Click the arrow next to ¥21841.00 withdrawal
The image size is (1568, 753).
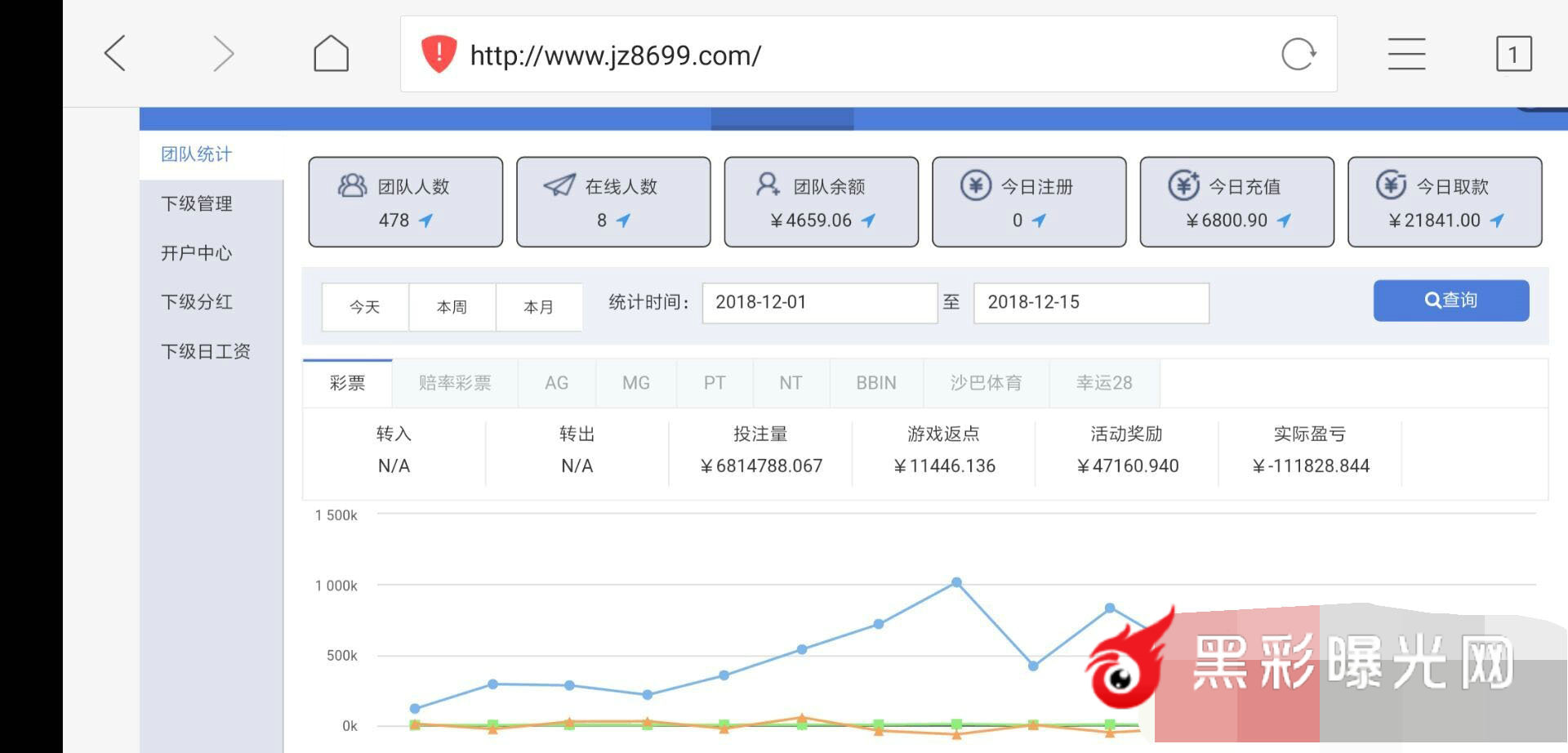click(x=1497, y=221)
